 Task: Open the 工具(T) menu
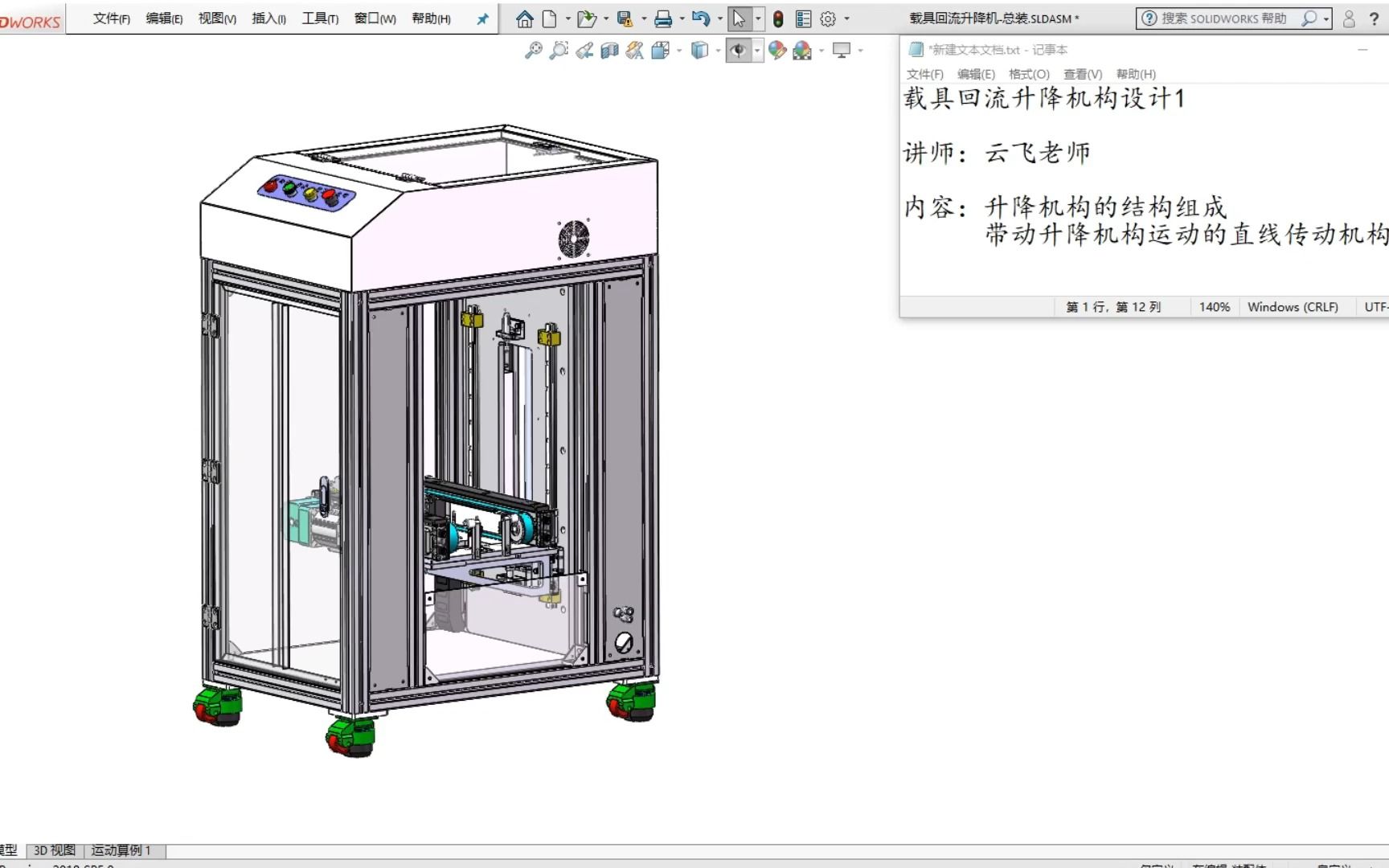coord(319,18)
